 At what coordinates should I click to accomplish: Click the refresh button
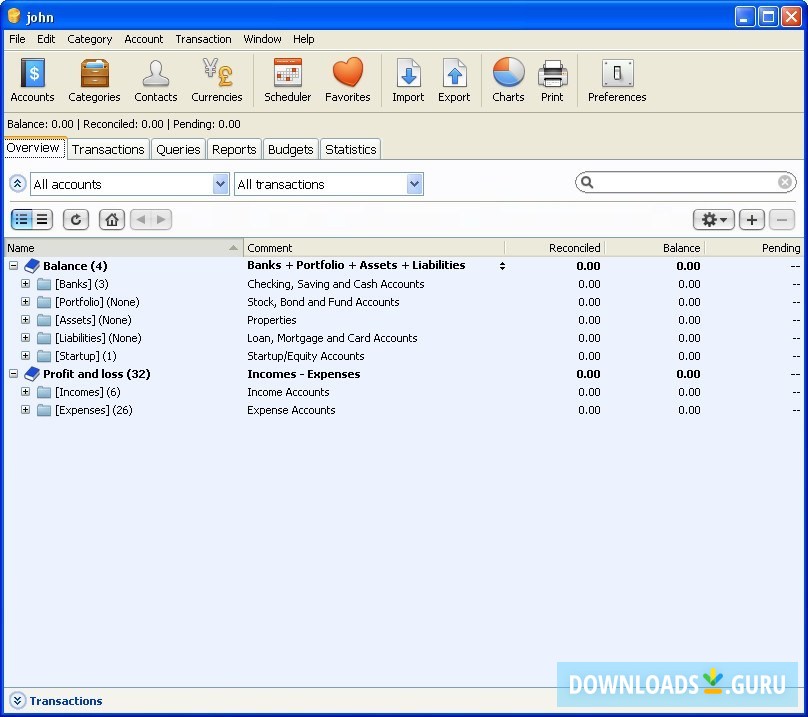[x=76, y=220]
